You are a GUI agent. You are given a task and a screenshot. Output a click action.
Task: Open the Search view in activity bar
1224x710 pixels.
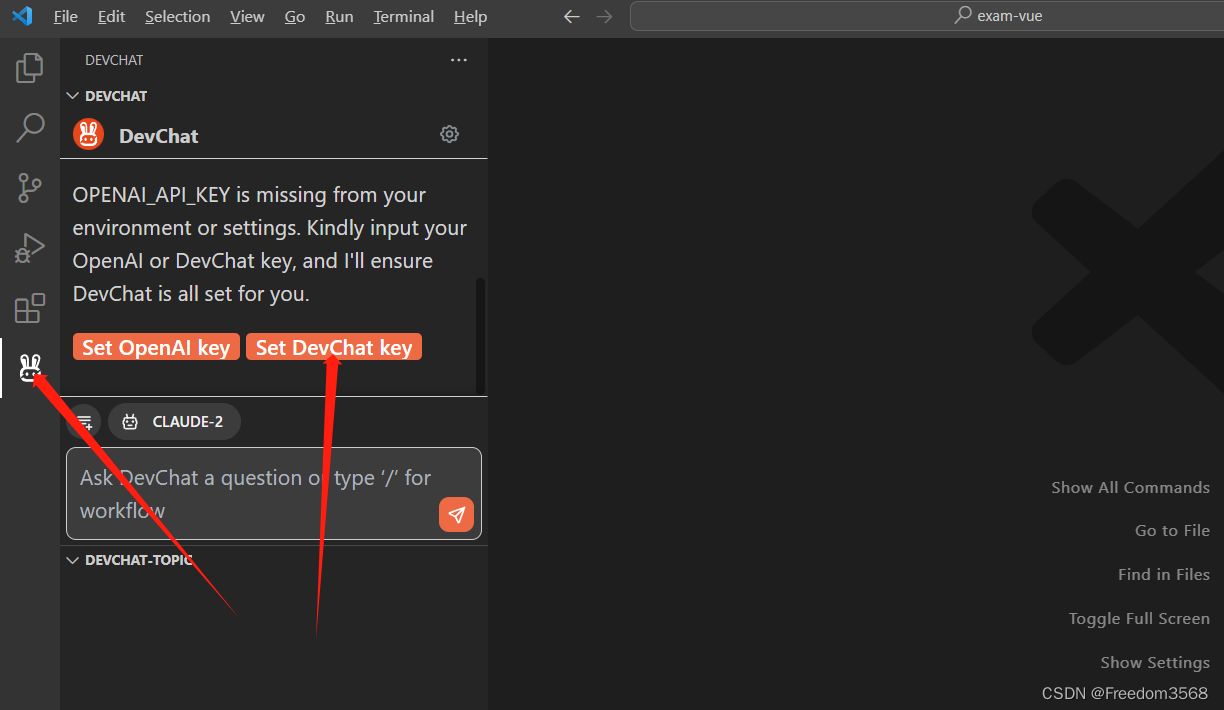point(30,127)
